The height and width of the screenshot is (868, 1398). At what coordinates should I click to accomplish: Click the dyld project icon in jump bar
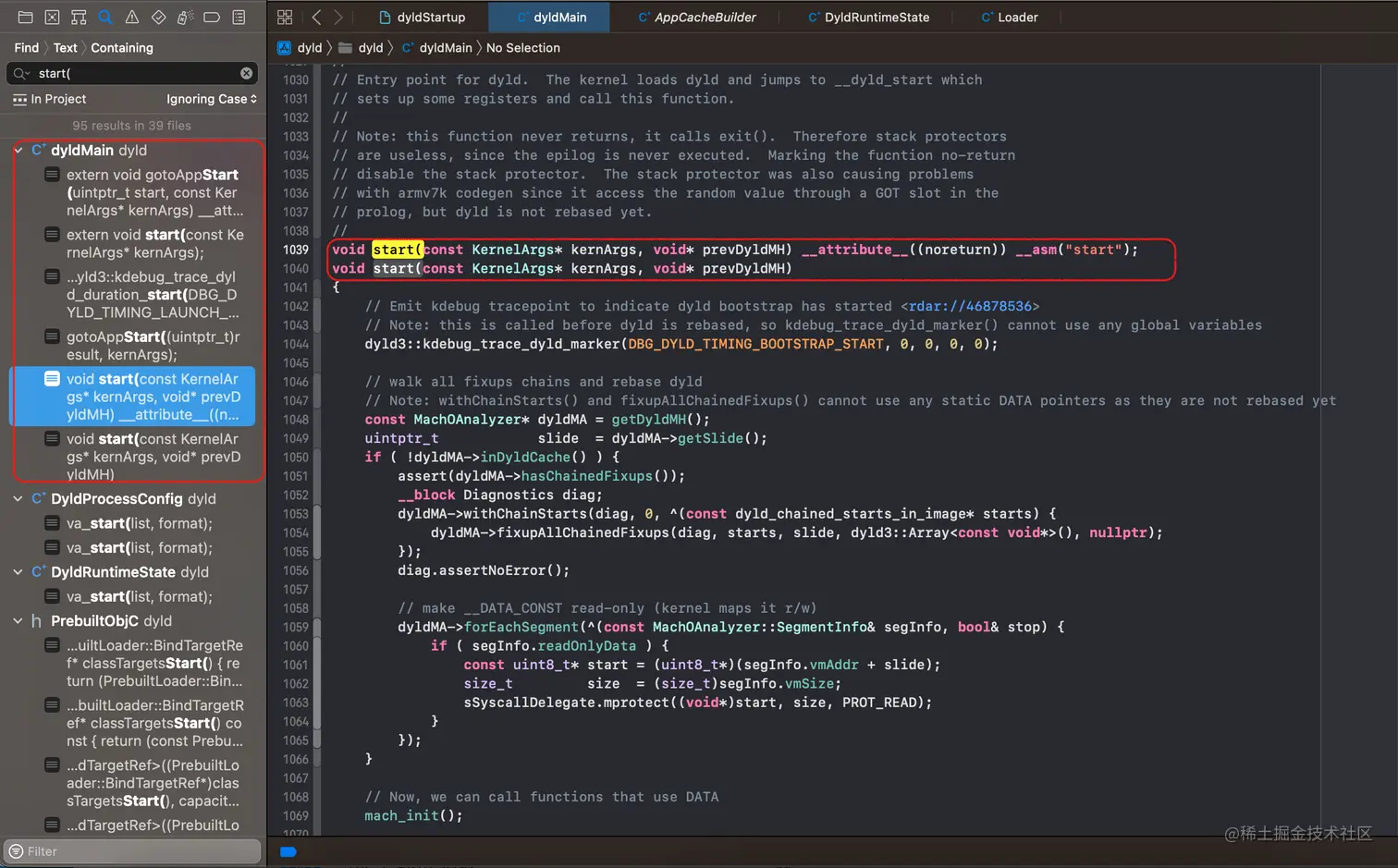(x=285, y=48)
